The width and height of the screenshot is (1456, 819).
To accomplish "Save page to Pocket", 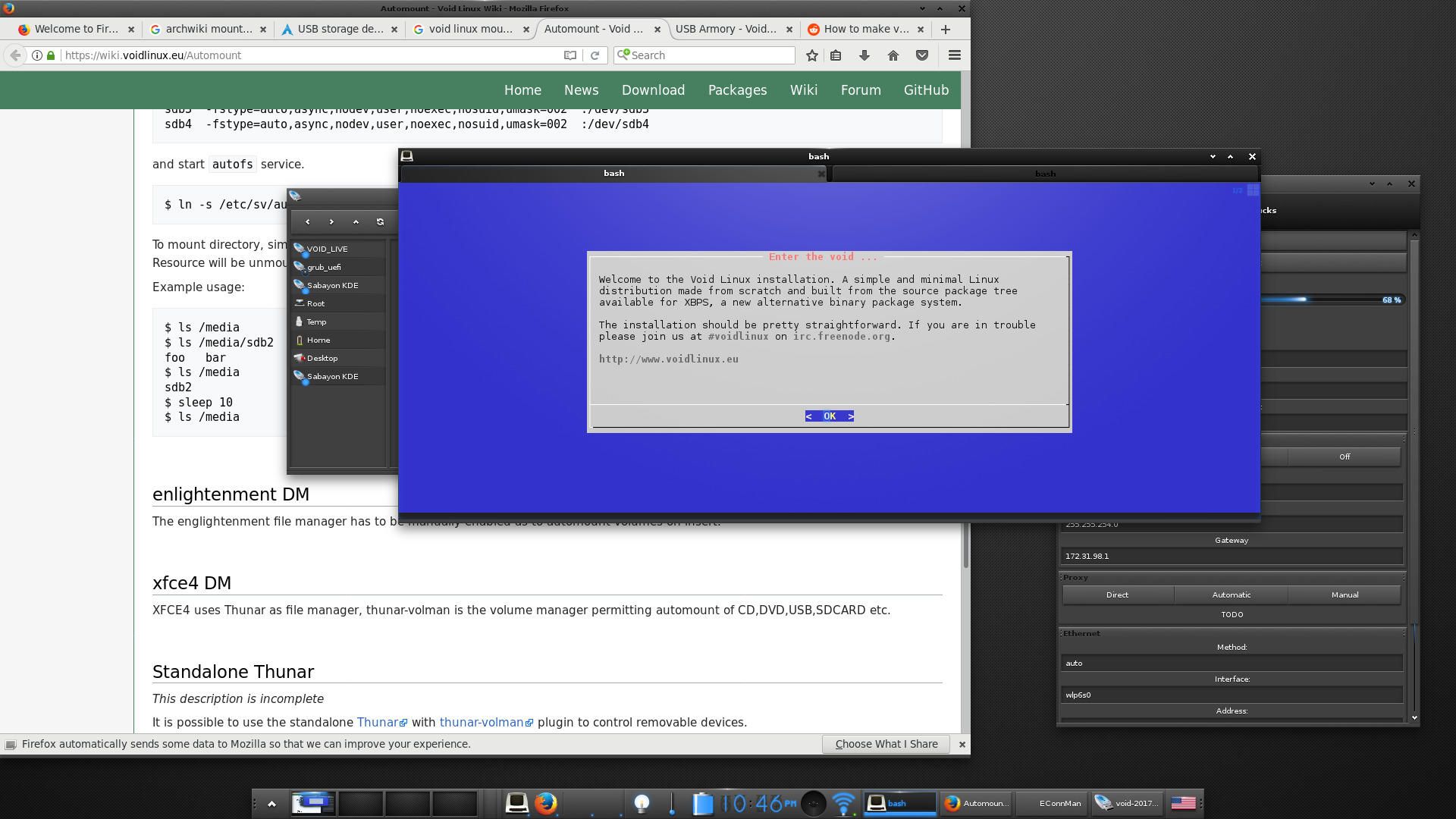I will [x=922, y=55].
